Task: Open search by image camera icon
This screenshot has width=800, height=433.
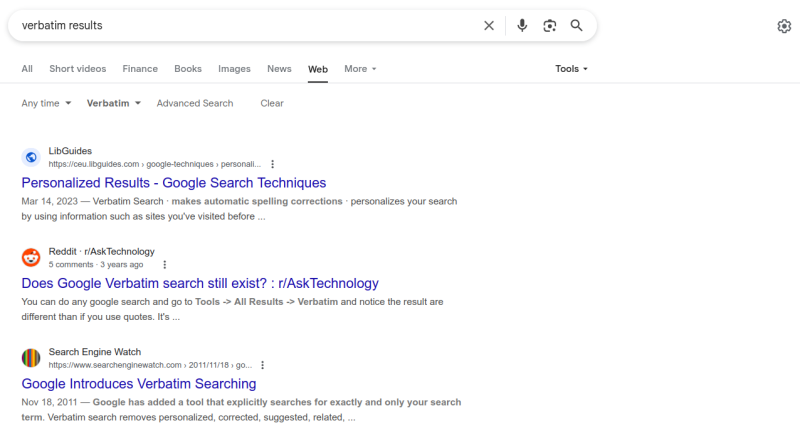Action: tap(549, 26)
